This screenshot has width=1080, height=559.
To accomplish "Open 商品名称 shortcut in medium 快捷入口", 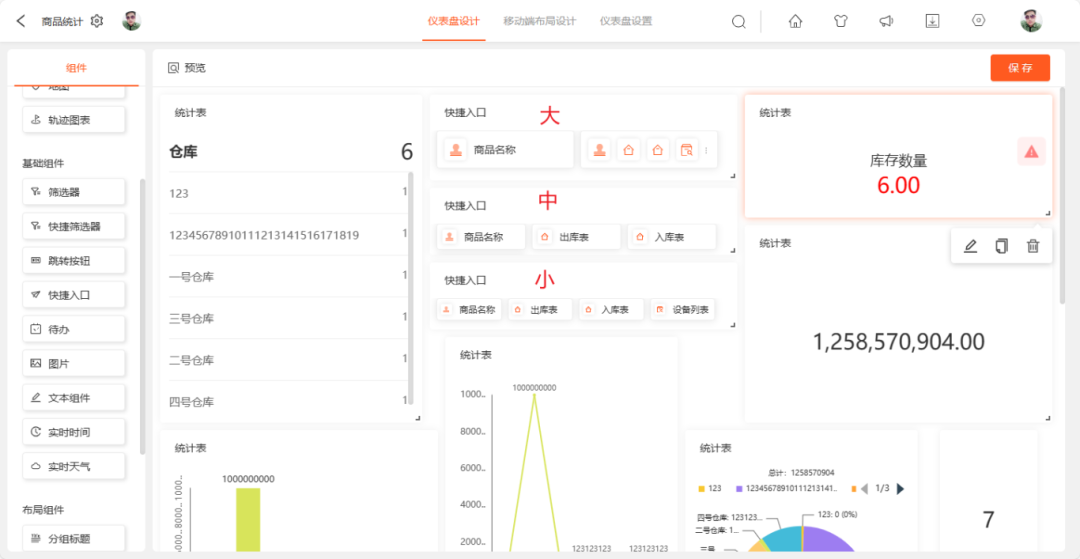I will 481,237.
